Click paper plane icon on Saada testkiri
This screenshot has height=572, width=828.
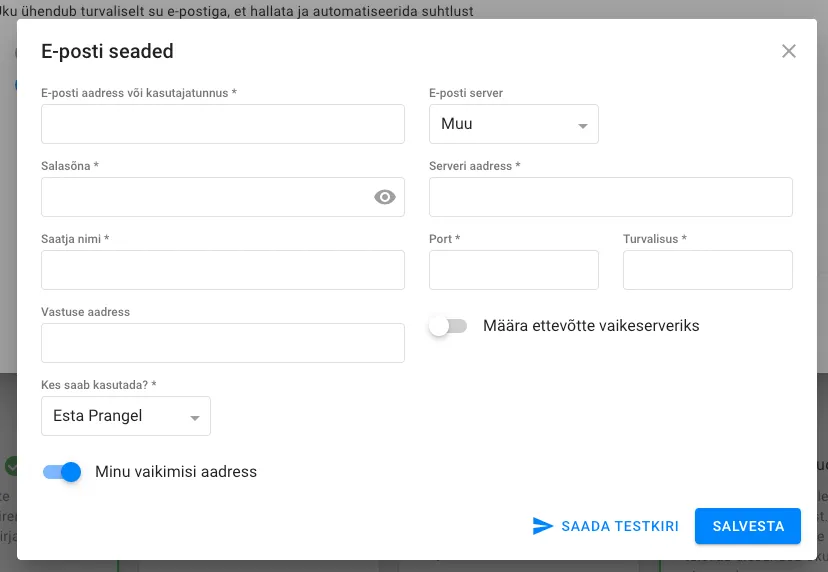pyautogui.click(x=543, y=526)
